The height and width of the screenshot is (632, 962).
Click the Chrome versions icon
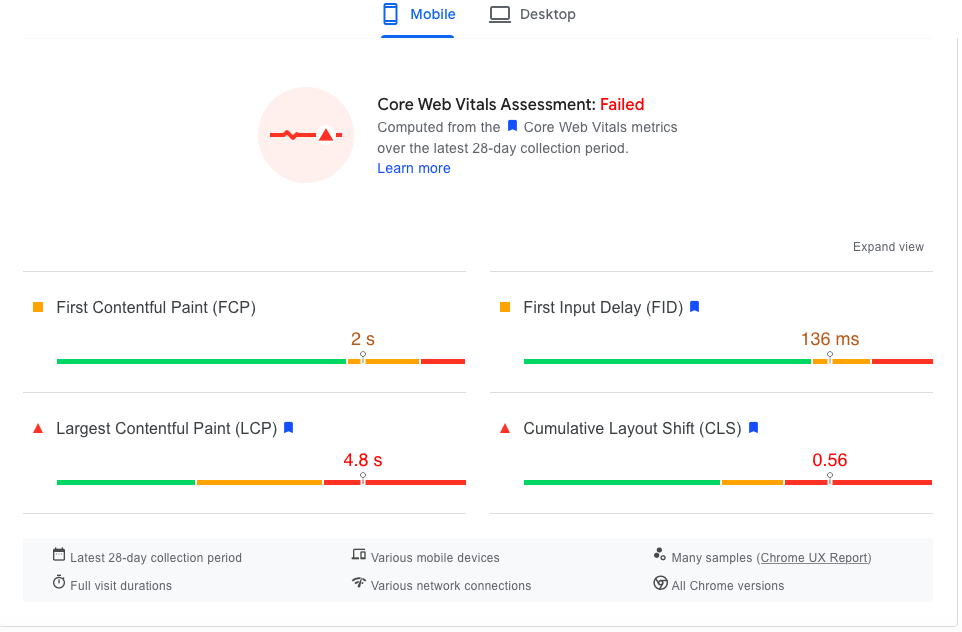tap(660, 583)
